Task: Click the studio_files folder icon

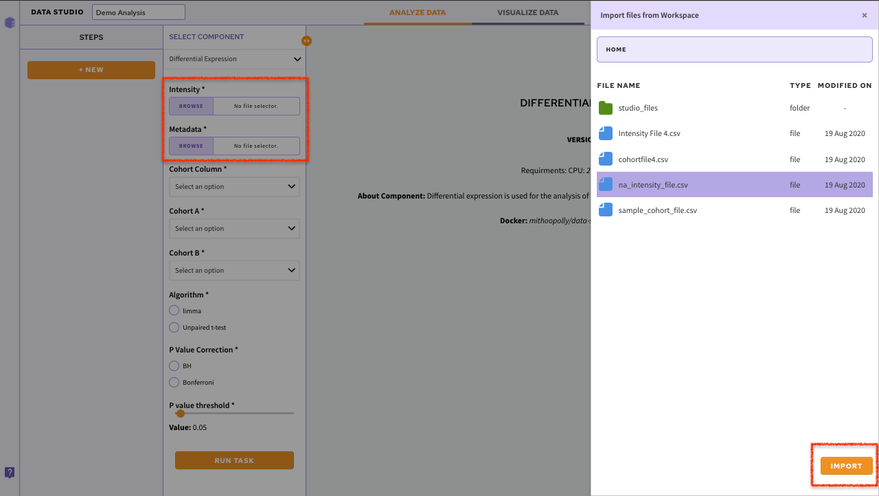Action: coord(605,108)
